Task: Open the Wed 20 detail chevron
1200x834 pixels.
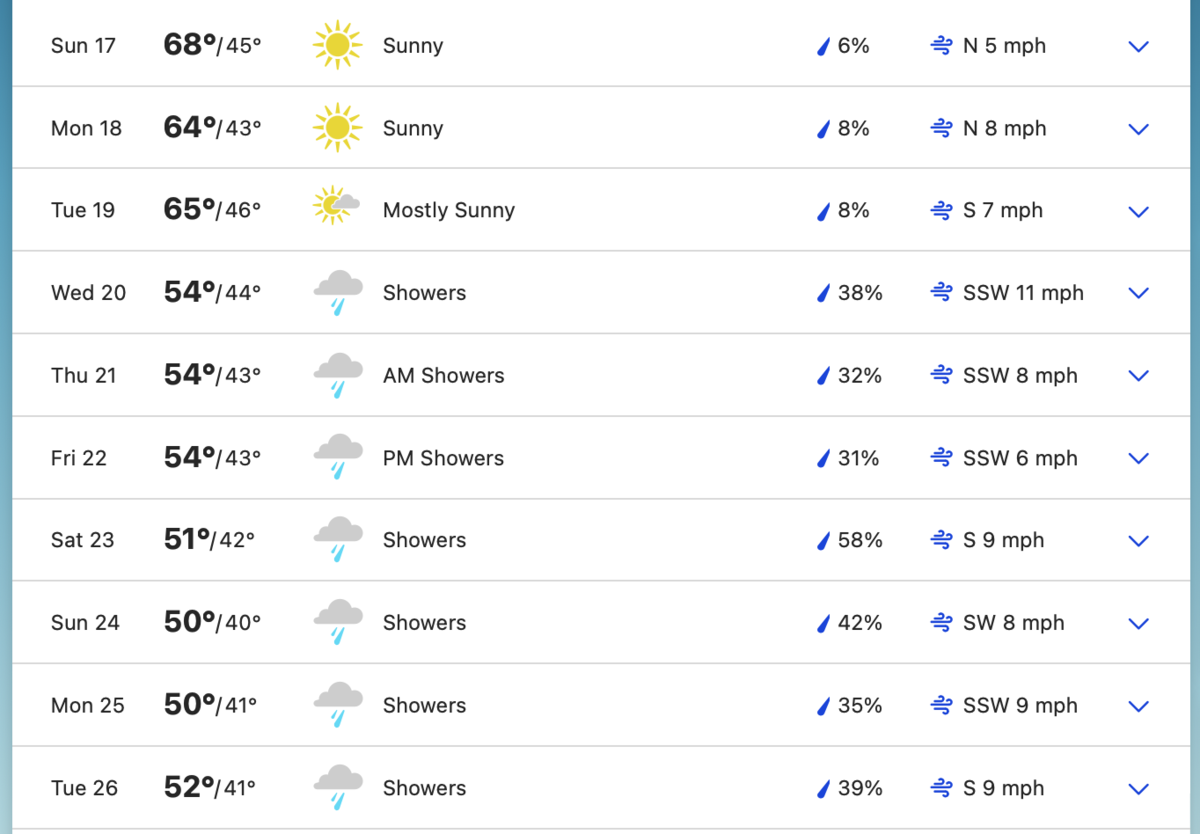Action: coord(1138,293)
